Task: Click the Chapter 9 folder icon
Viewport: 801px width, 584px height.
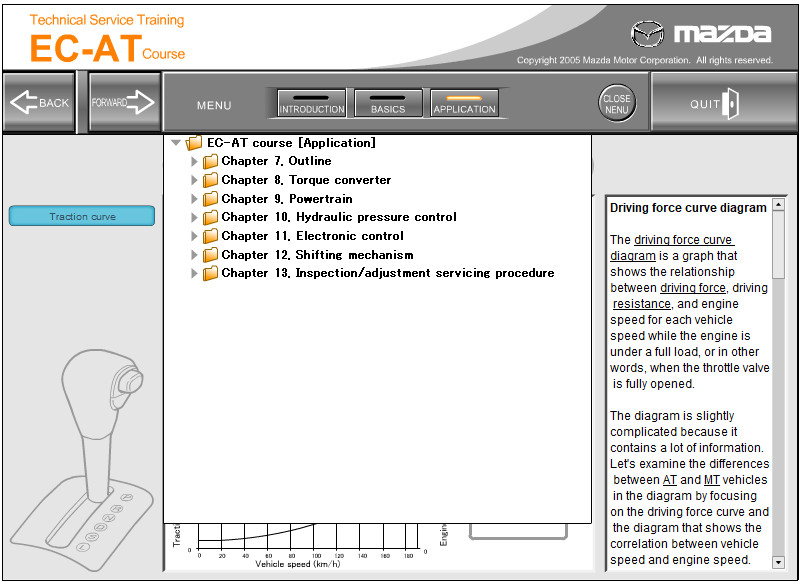Action: [x=210, y=199]
